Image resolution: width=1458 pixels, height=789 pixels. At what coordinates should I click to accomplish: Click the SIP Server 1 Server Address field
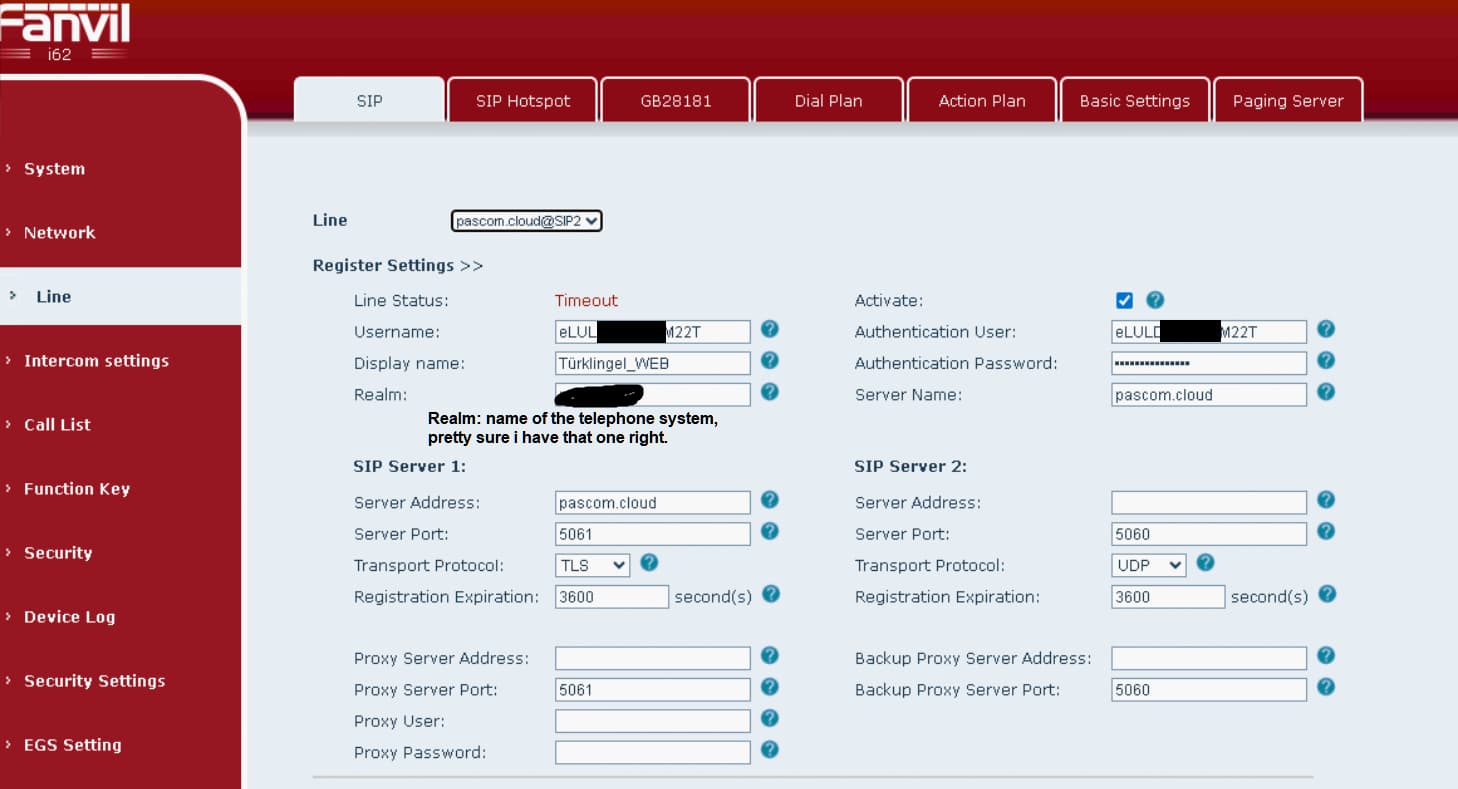coord(652,503)
